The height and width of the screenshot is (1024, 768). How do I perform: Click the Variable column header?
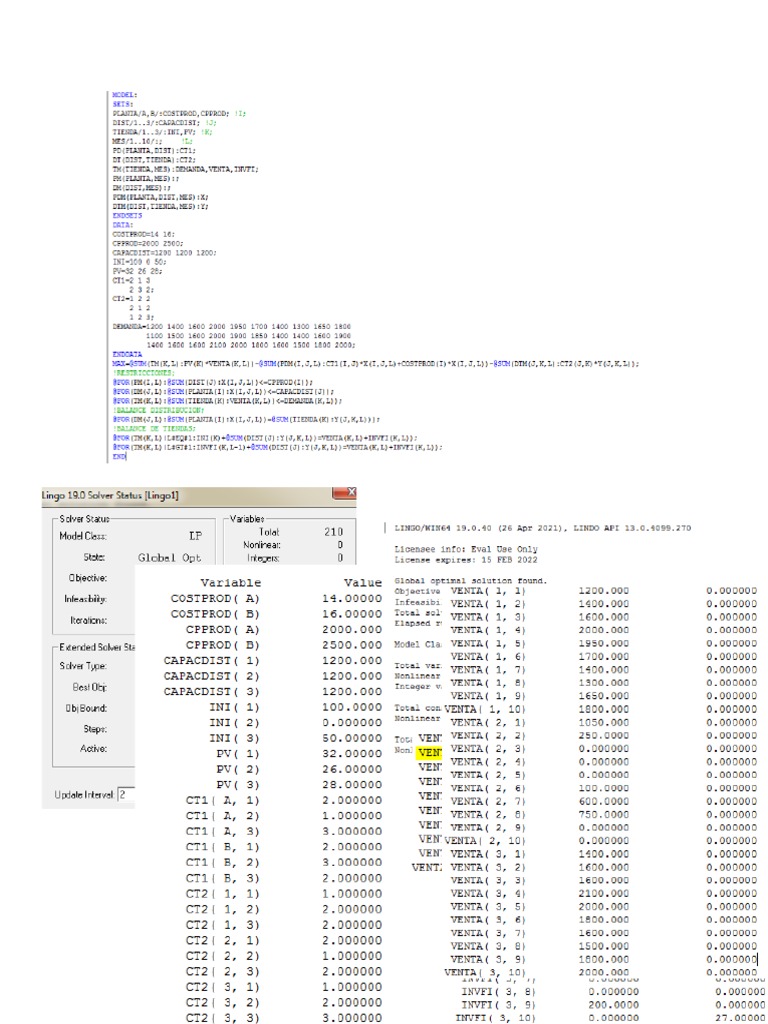point(230,582)
